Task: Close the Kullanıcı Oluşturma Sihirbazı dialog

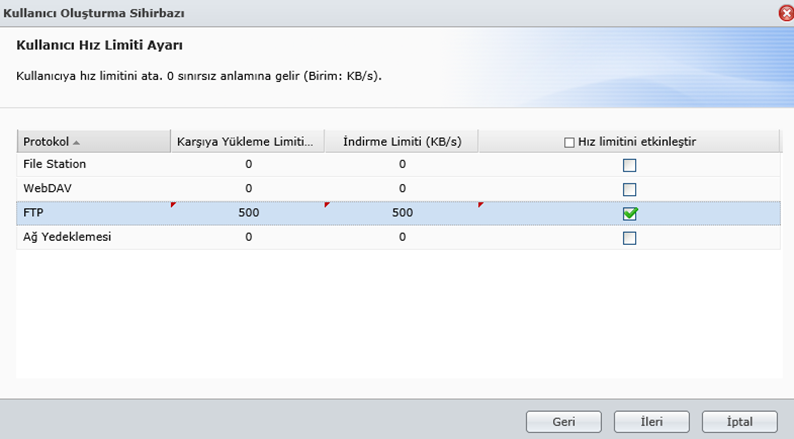Action: click(786, 13)
